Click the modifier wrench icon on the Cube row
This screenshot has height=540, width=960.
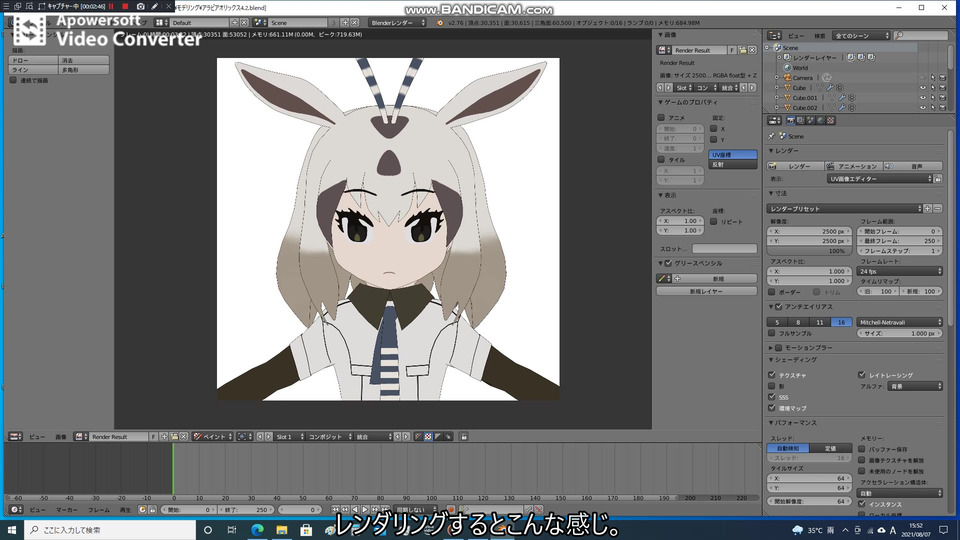(830, 88)
